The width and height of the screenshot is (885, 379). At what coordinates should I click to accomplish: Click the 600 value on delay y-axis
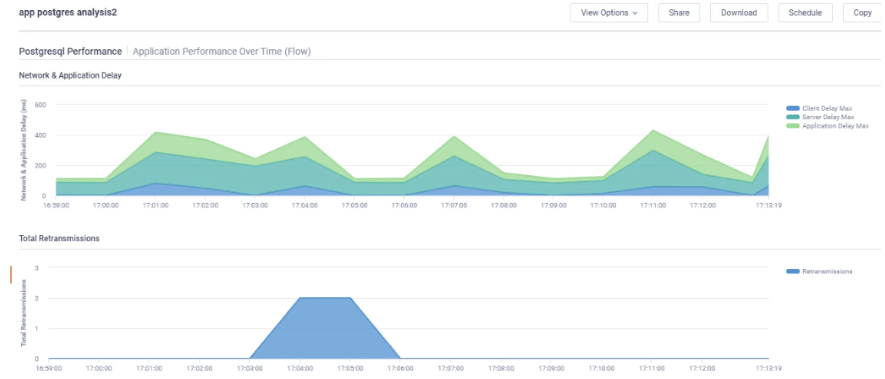coord(40,104)
